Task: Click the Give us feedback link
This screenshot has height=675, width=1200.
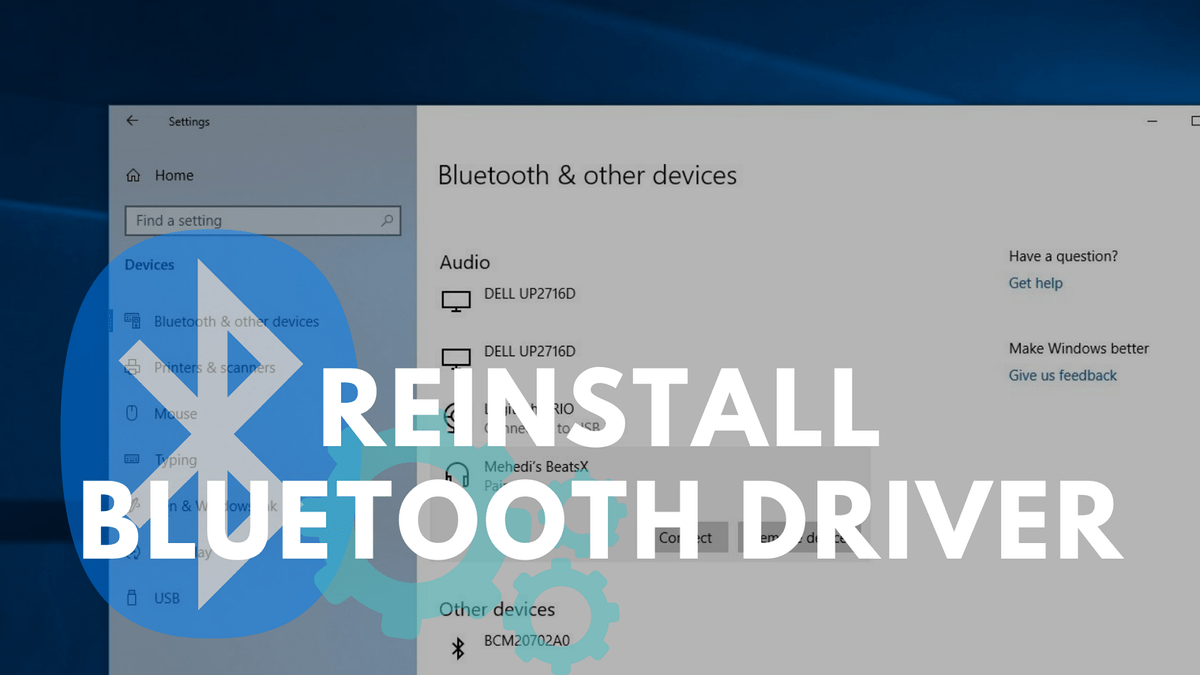Action: pyautogui.click(x=1062, y=375)
